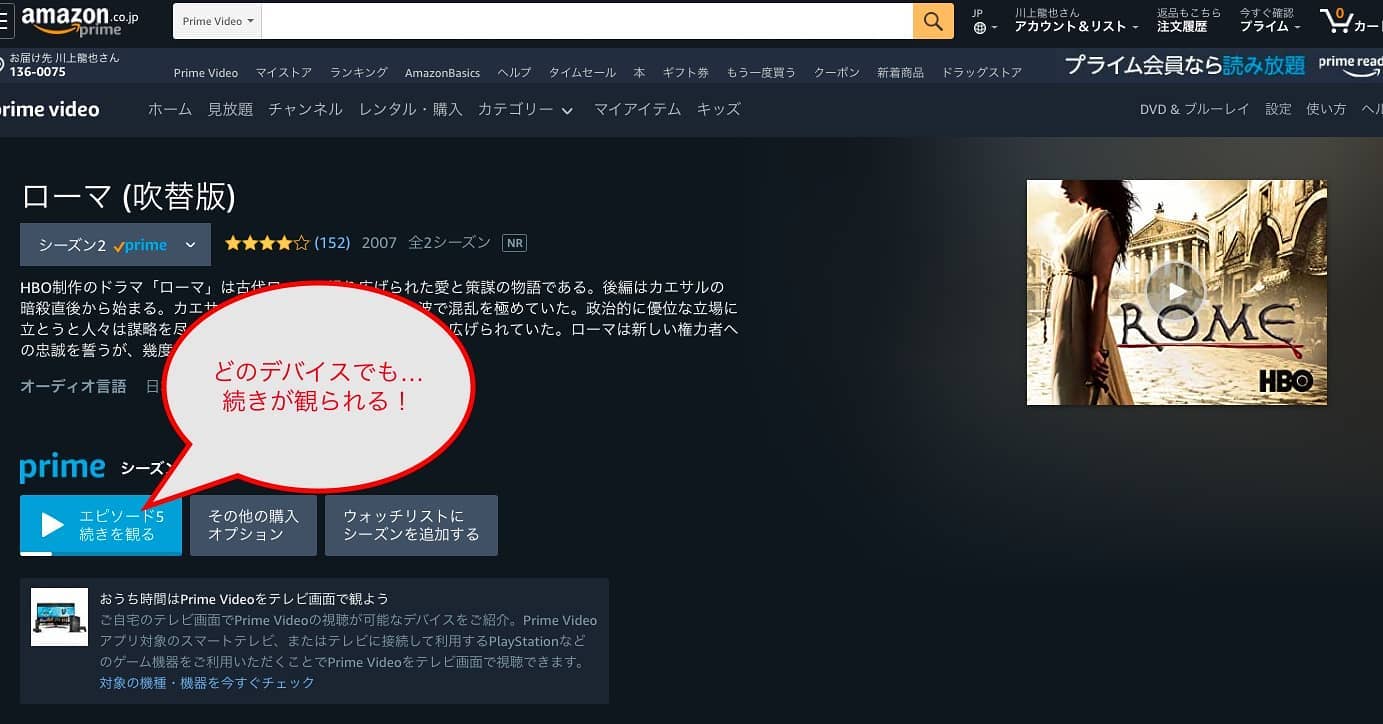Play the ROME trailer thumbnail

(1176, 292)
